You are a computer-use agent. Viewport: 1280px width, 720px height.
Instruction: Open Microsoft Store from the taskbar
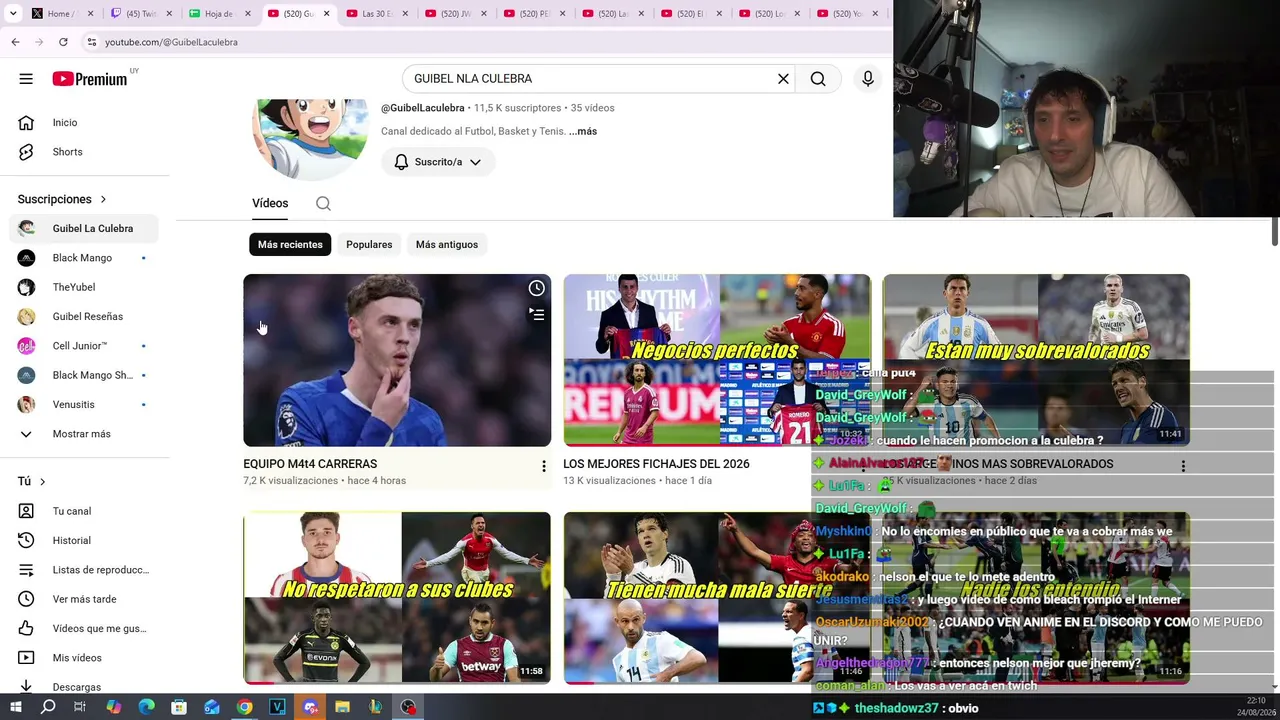pyautogui.click(x=179, y=707)
